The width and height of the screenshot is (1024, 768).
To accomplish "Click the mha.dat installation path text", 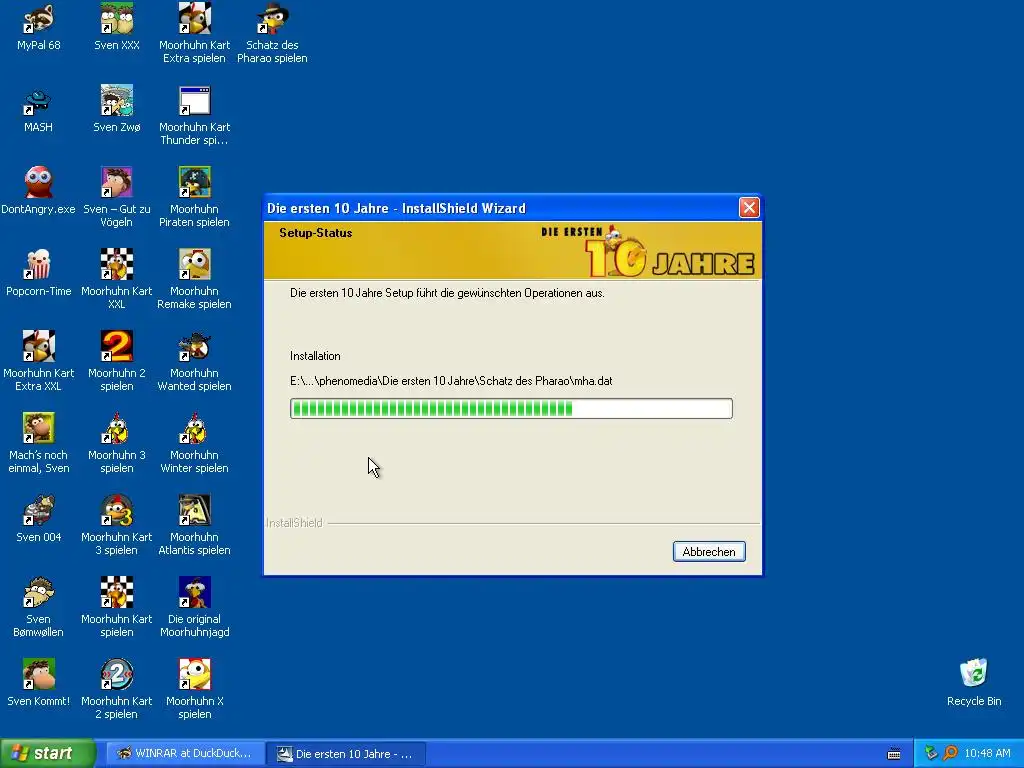I will (451, 381).
